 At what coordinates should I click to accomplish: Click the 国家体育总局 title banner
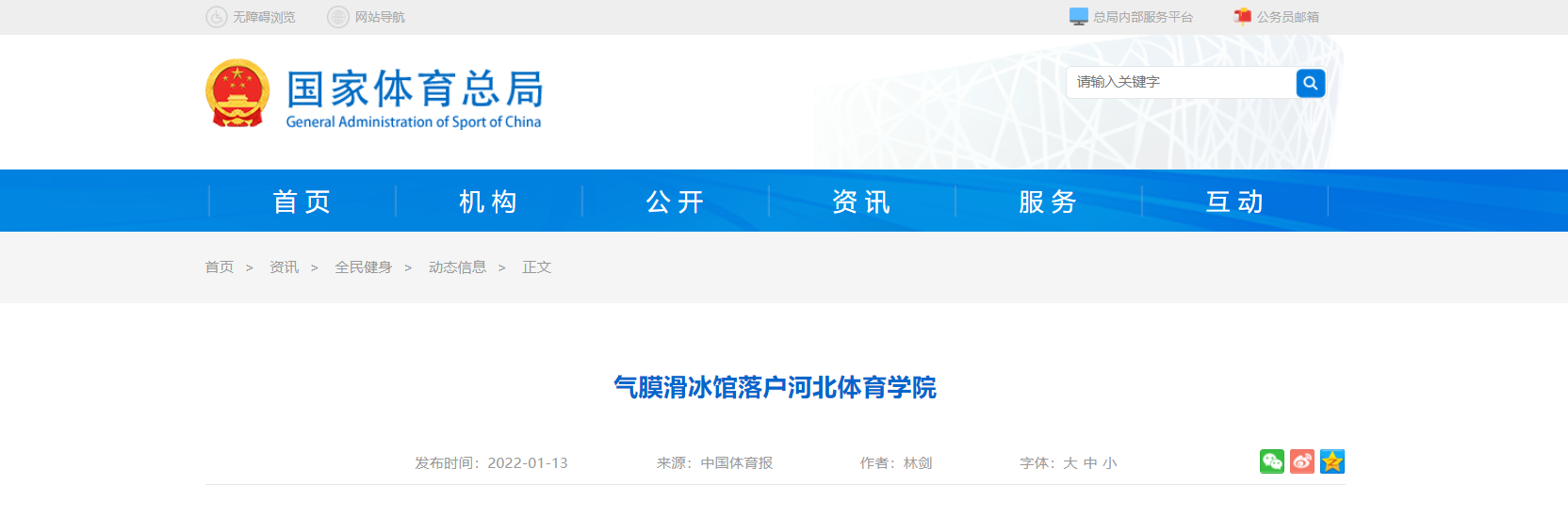415,98
